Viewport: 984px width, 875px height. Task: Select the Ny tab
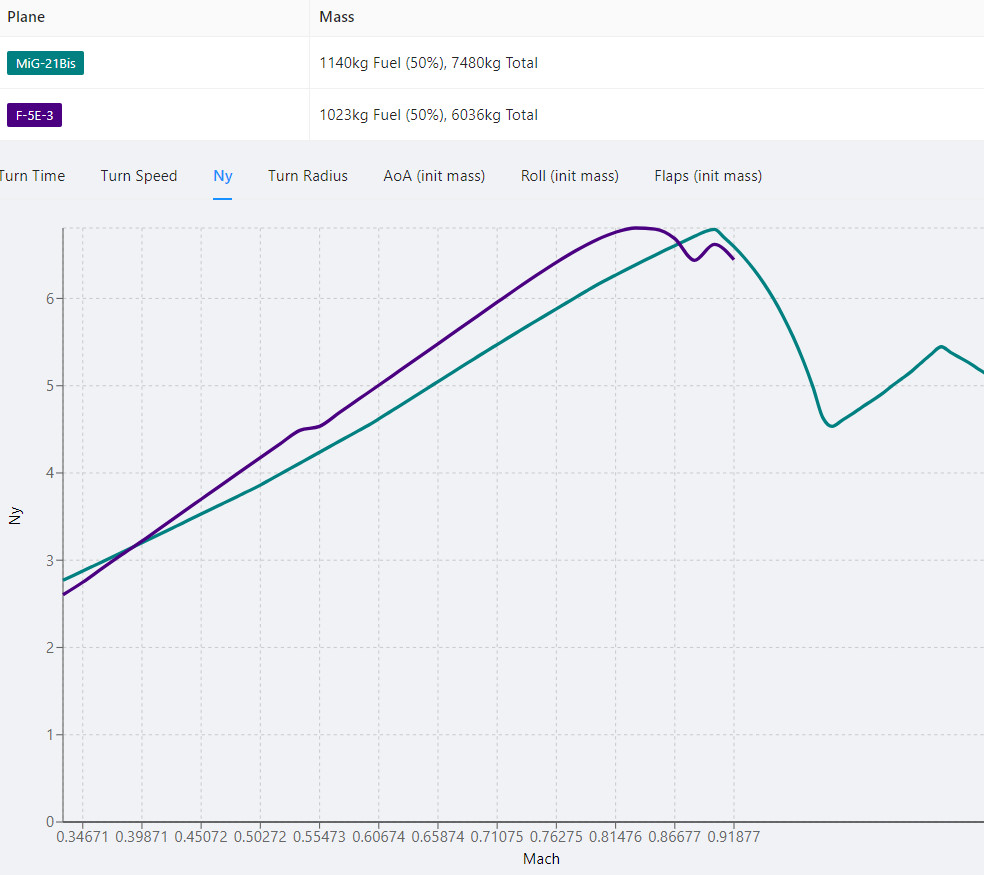[x=223, y=176]
